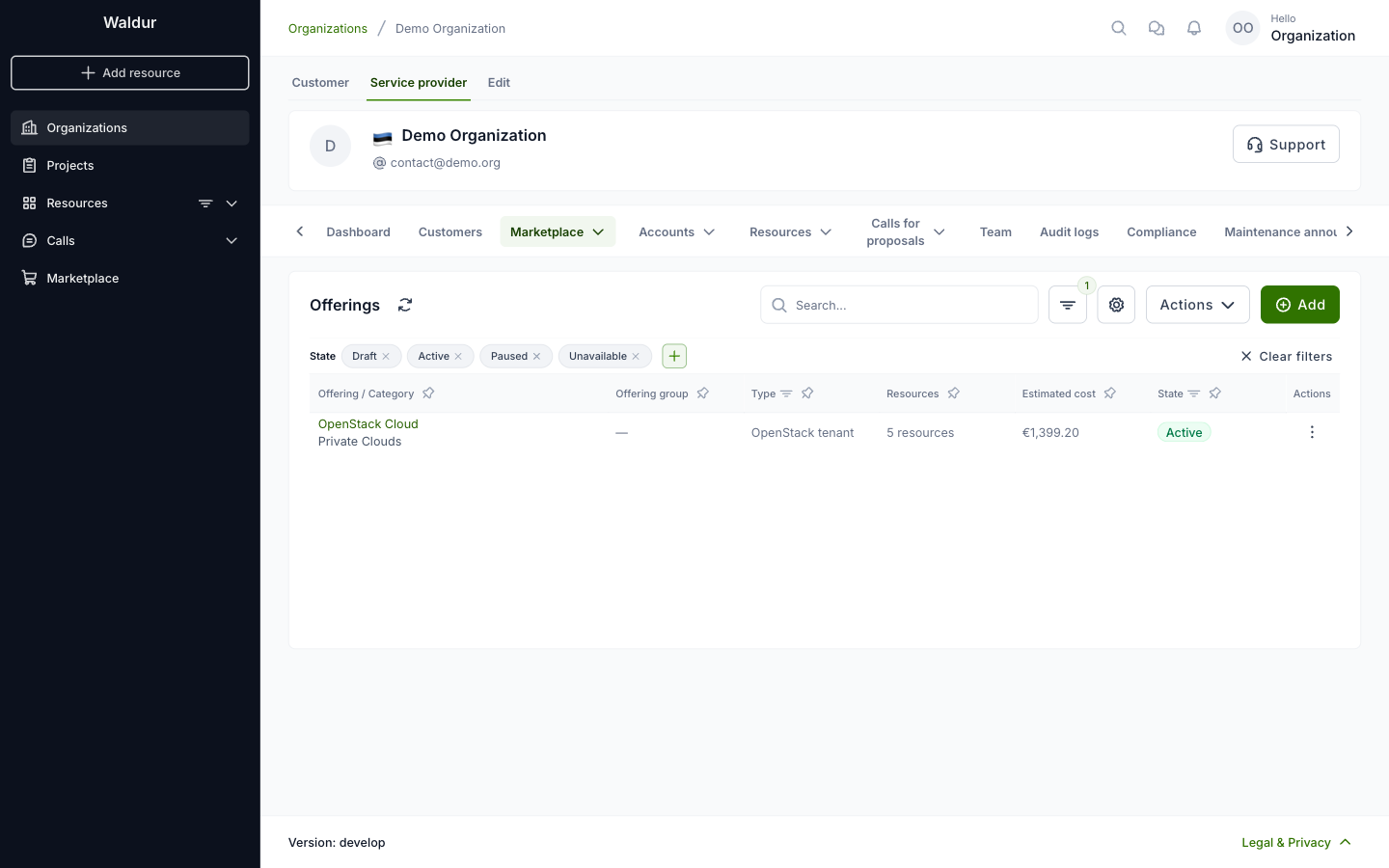Open the Resources filter icon in sidebar

pos(205,203)
